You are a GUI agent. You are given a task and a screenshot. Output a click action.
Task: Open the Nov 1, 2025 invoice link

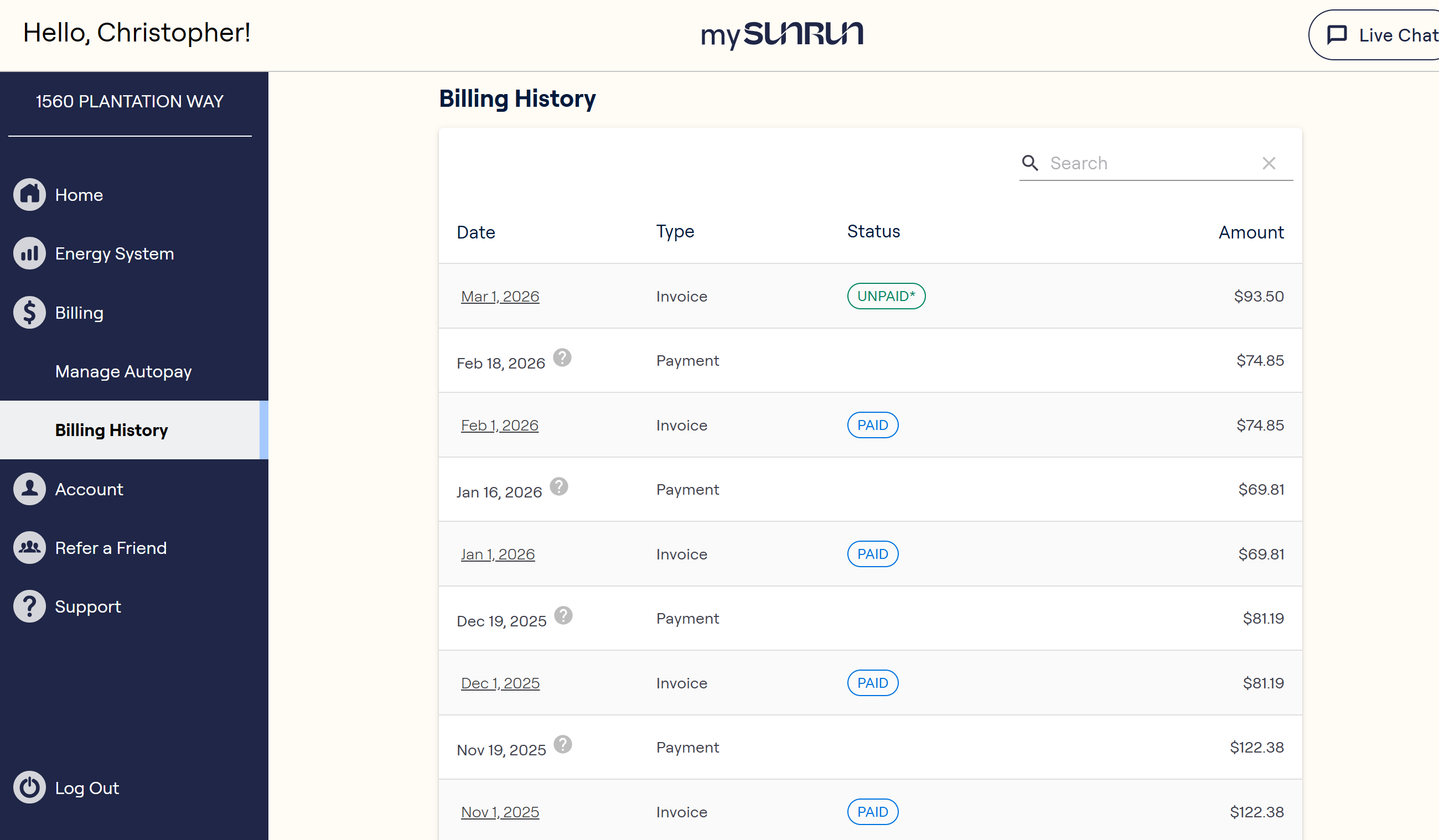pos(500,812)
